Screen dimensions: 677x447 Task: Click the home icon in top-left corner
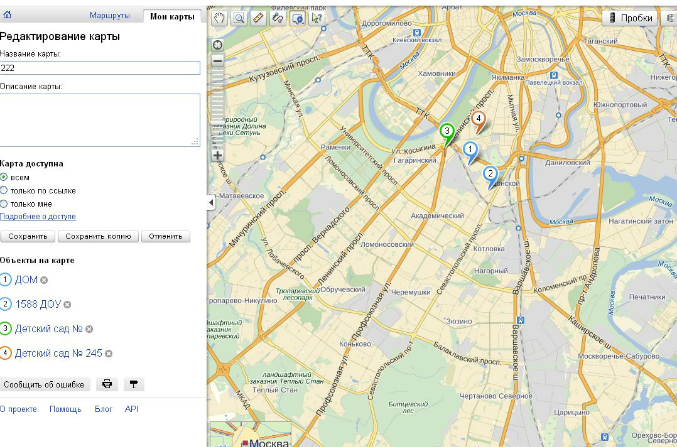[x=7, y=15]
